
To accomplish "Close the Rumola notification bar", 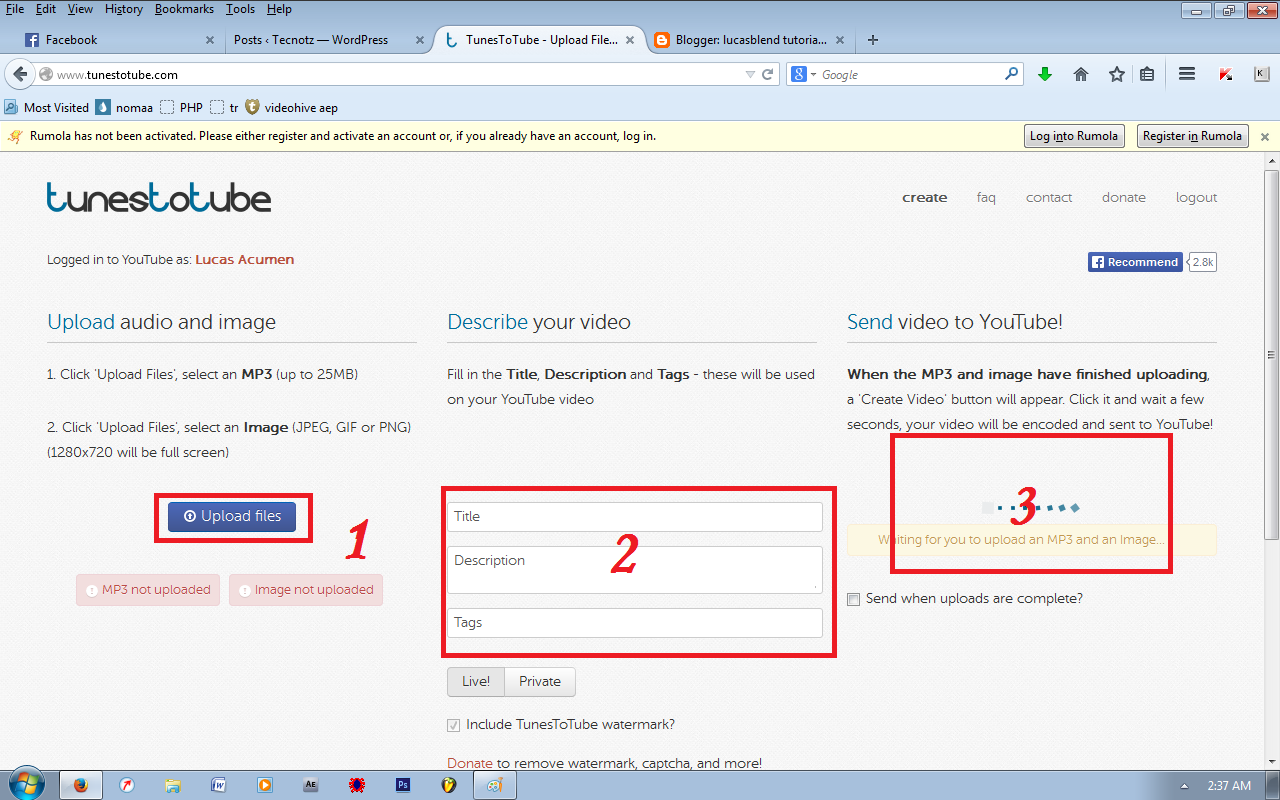I will [x=1265, y=137].
